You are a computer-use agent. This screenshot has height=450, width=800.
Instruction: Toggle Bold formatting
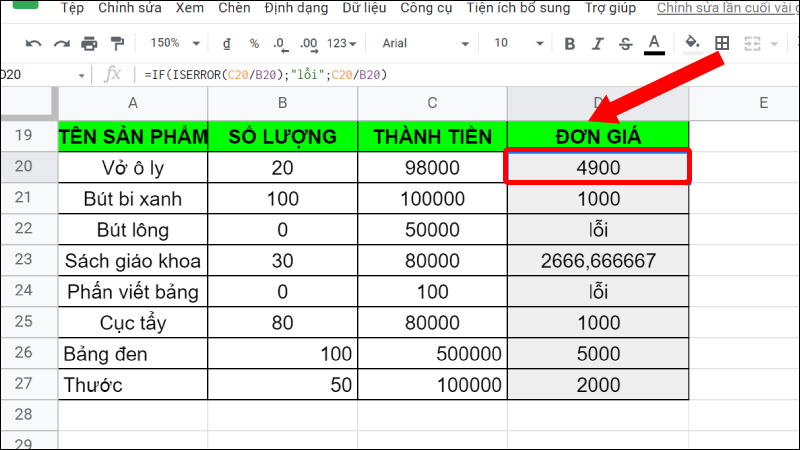point(570,44)
